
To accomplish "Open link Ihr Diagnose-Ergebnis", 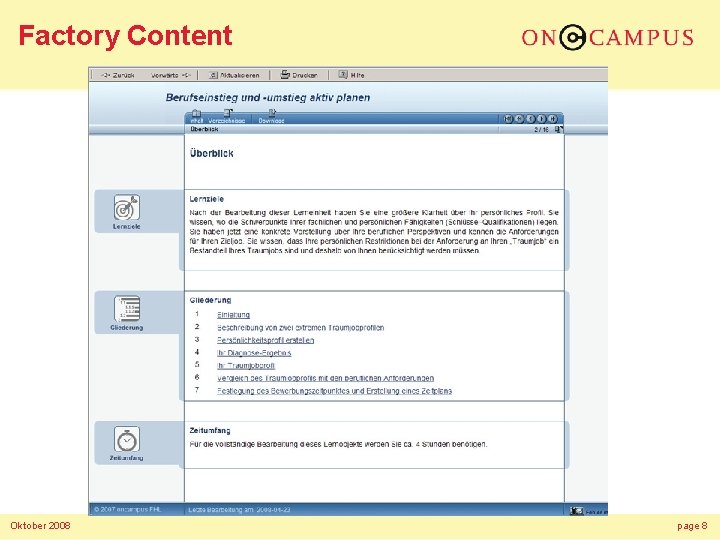I will pos(254,353).
